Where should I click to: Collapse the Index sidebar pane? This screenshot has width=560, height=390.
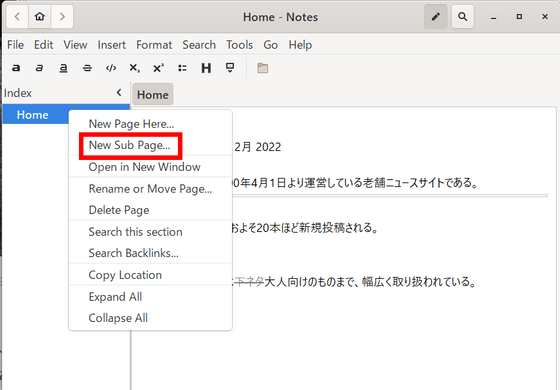[x=119, y=93]
